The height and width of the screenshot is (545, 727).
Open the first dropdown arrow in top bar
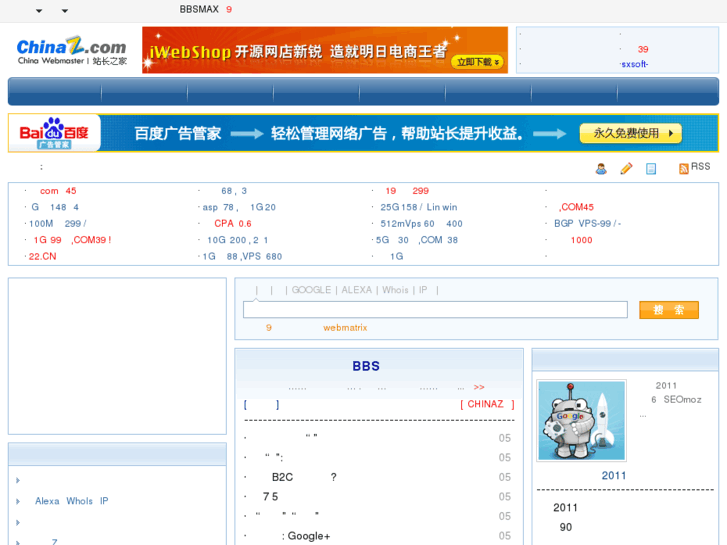(x=39, y=11)
